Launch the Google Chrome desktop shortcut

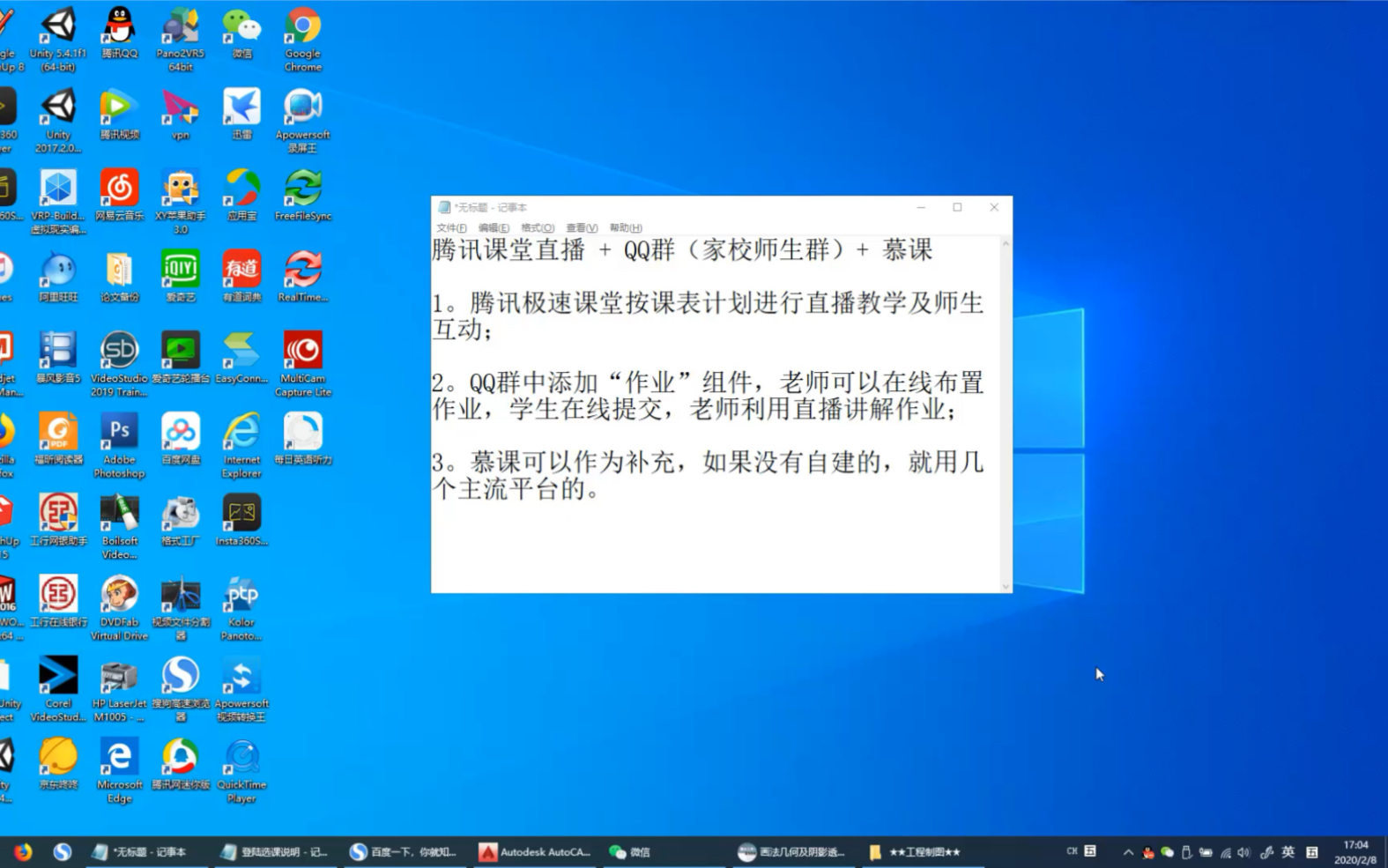(x=302, y=38)
